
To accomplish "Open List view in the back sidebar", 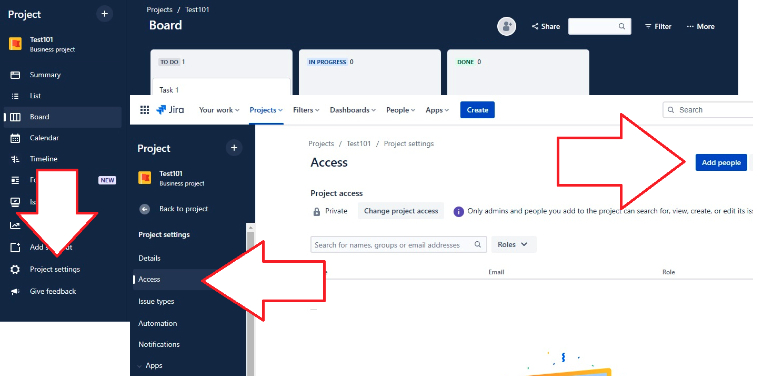I will [x=35, y=96].
